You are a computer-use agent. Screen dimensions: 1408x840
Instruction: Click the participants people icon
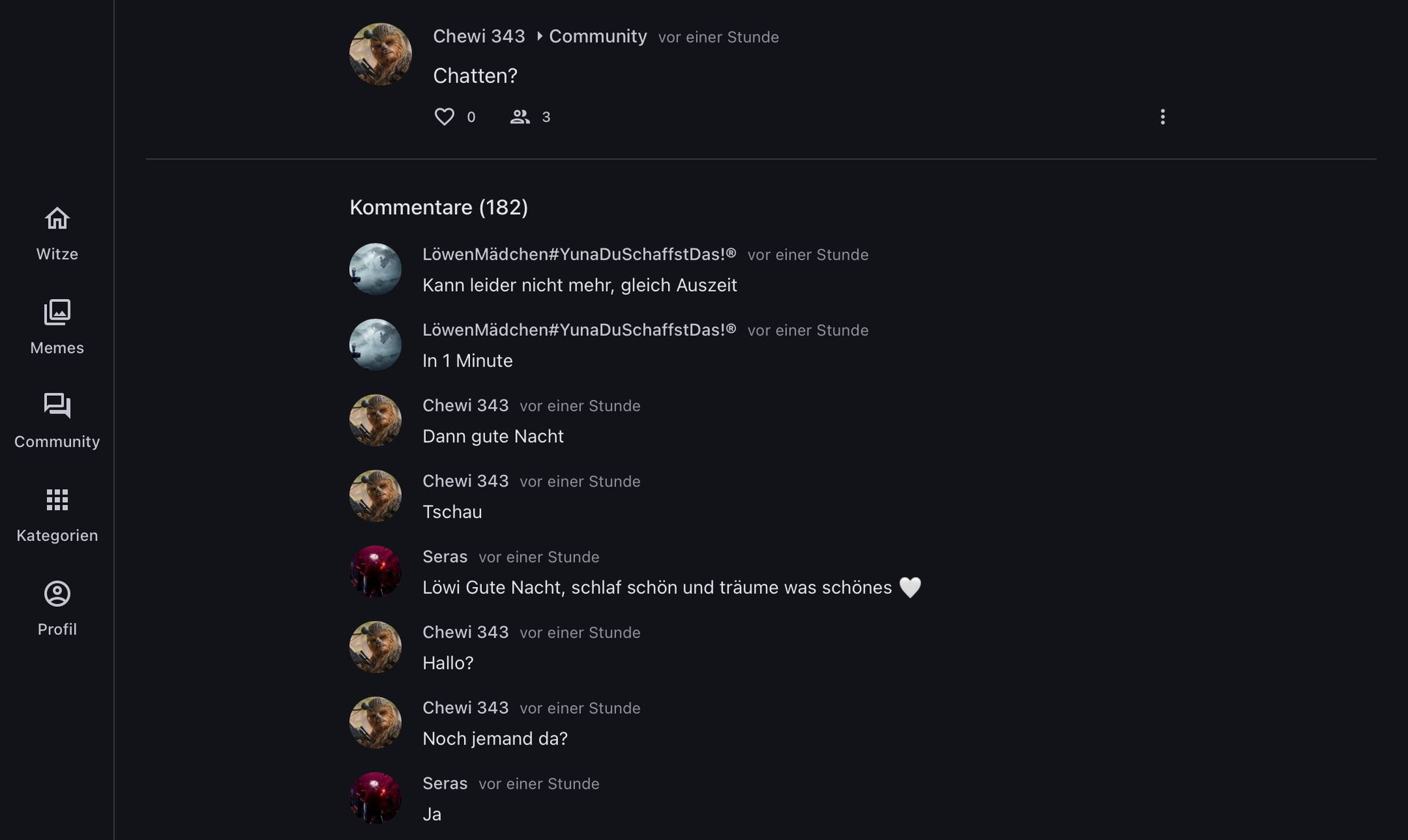[x=520, y=117]
